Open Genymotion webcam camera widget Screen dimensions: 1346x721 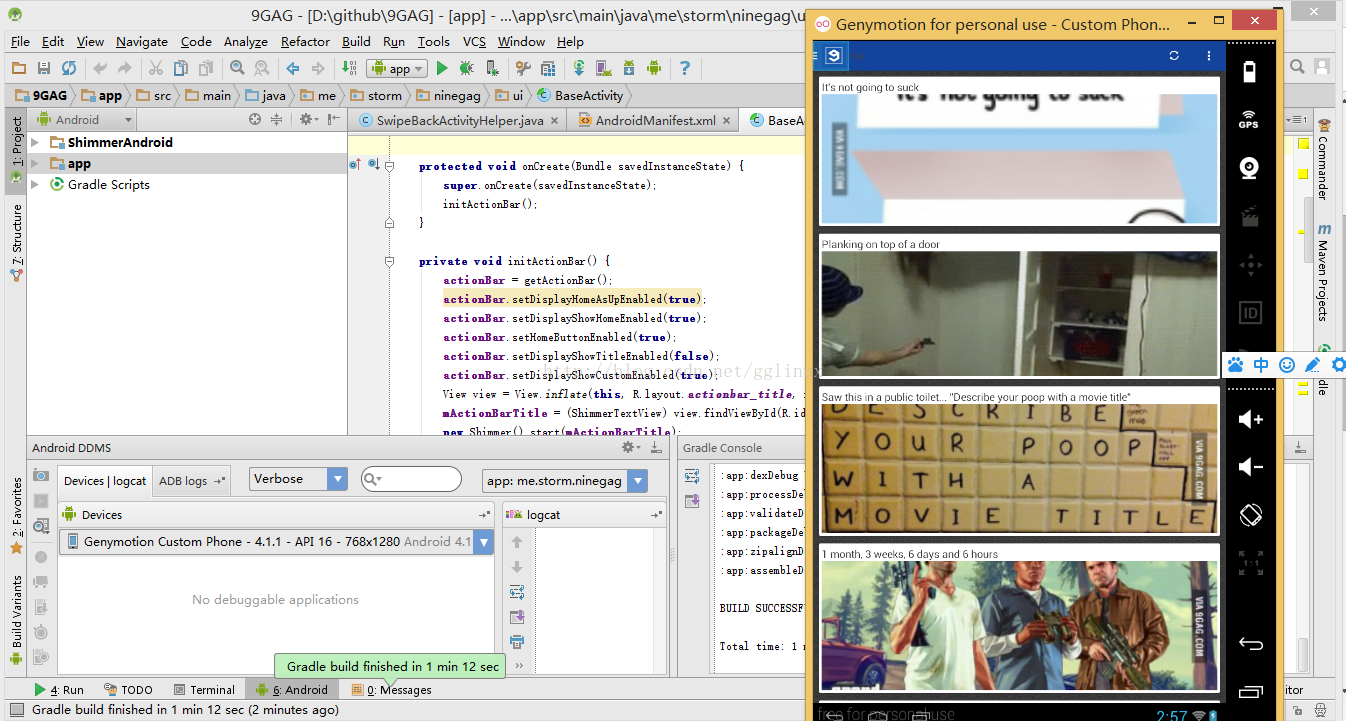[1249, 168]
